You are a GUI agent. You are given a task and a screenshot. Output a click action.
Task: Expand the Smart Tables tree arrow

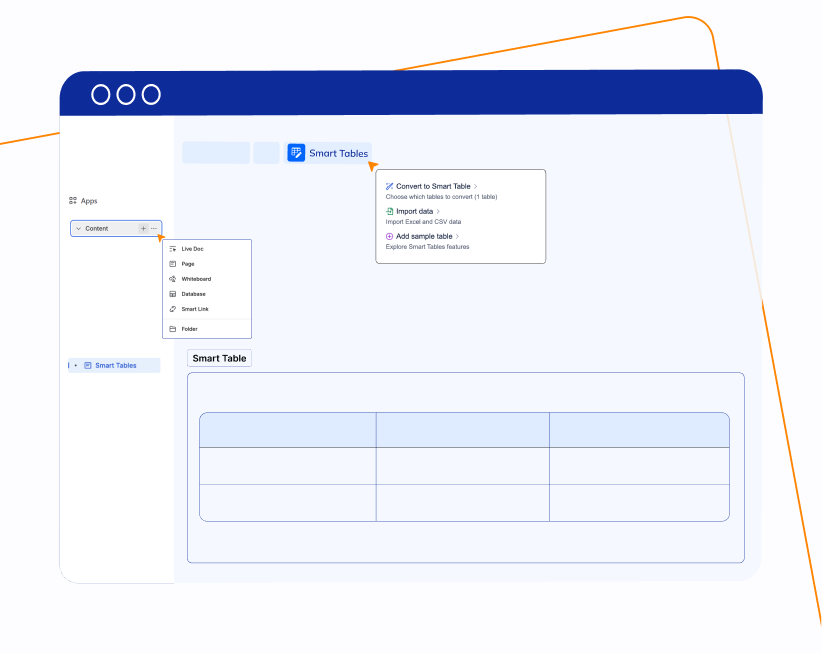pyautogui.click(x=76, y=366)
